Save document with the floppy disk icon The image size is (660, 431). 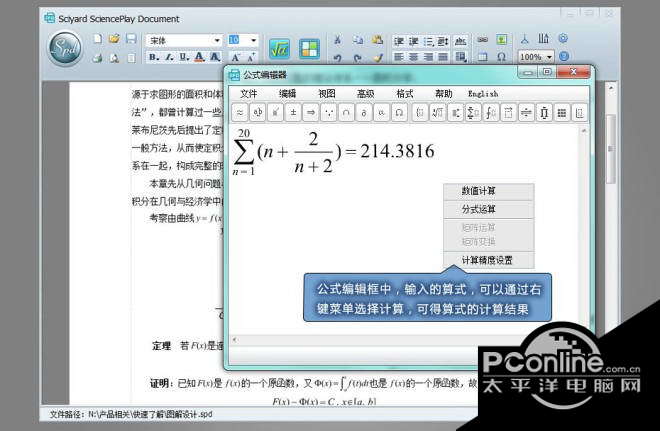tap(131, 39)
